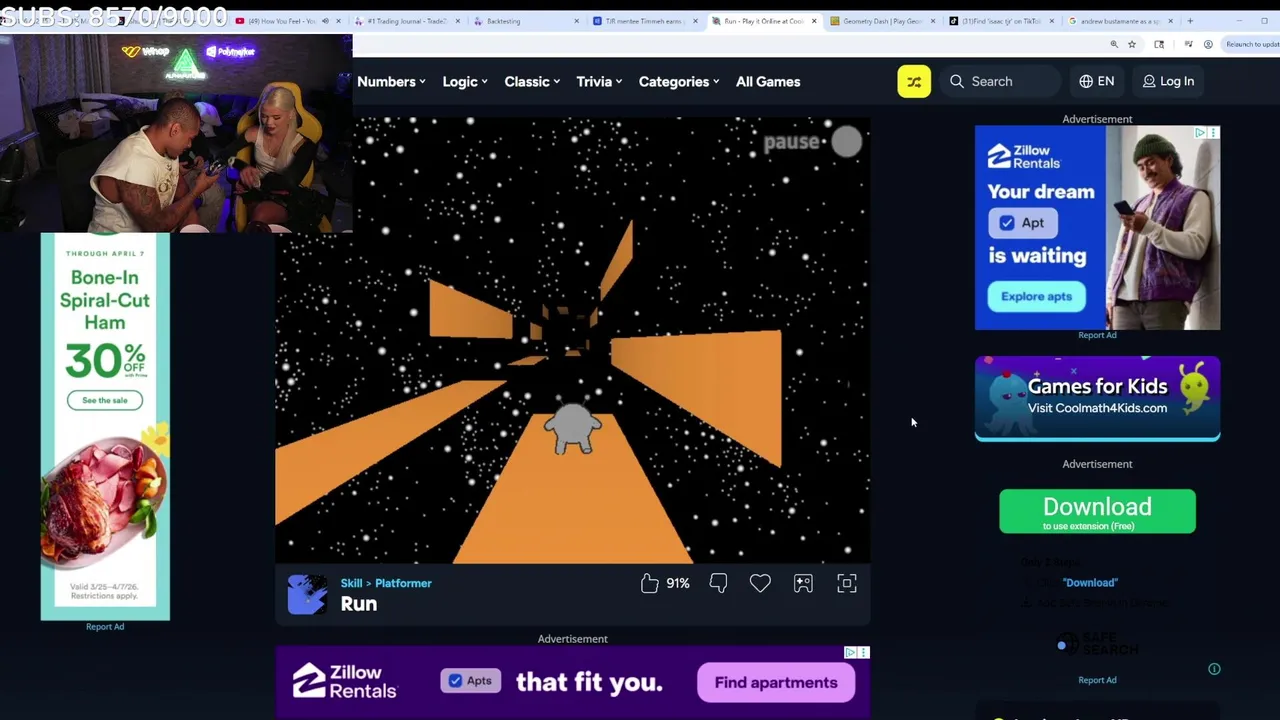The width and height of the screenshot is (1280, 720).
Task: Click the thumbs-up like icon
Action: click(650, 583)
